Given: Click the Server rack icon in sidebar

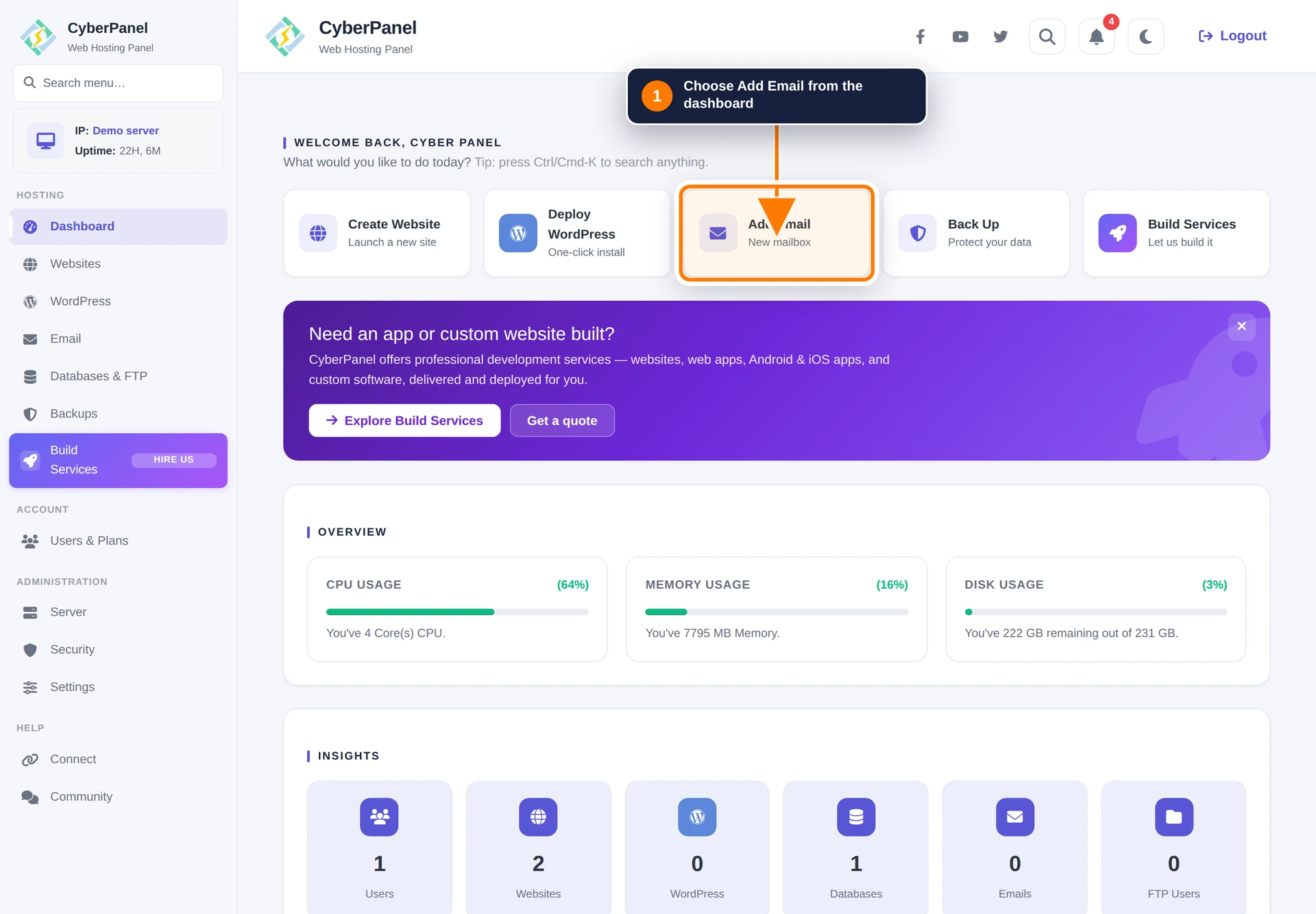Looking at the screenshot, I should pos(30,613).
